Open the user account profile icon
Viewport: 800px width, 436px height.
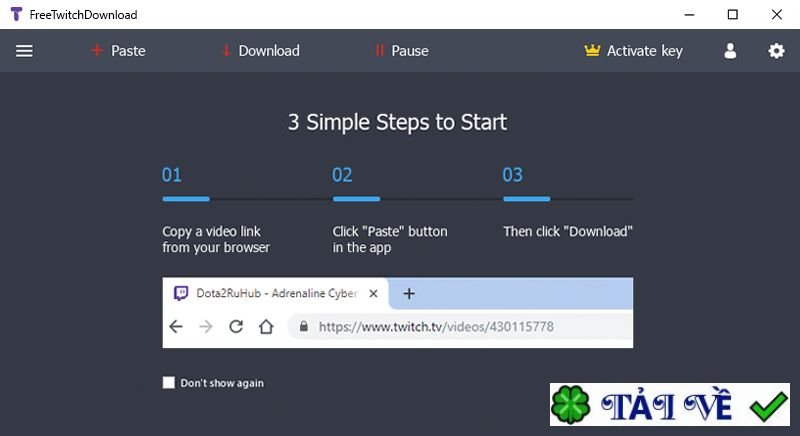click(730, 51)
